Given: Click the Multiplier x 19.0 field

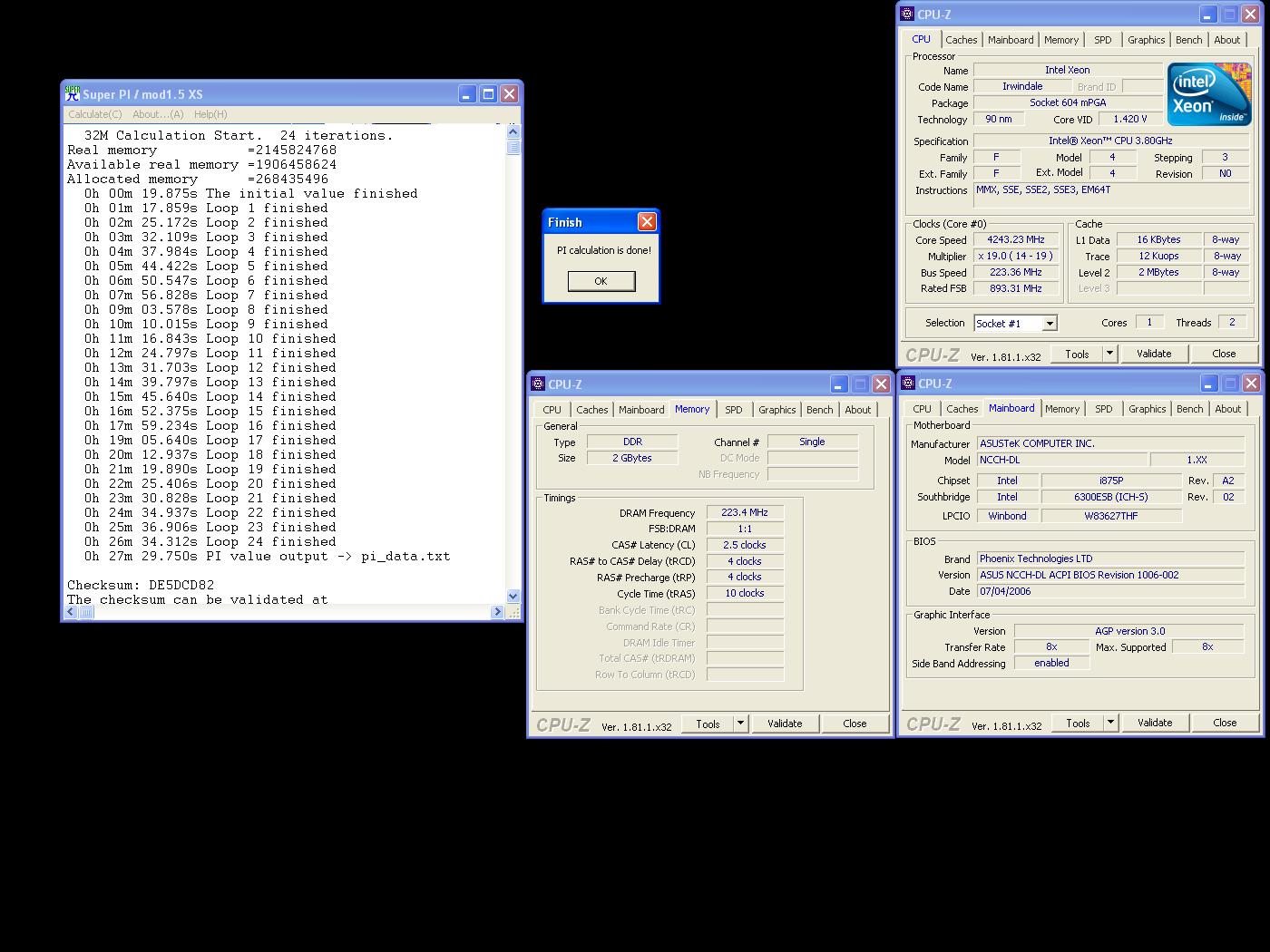Looking at the screenshot, I should tap(1015, 257).
